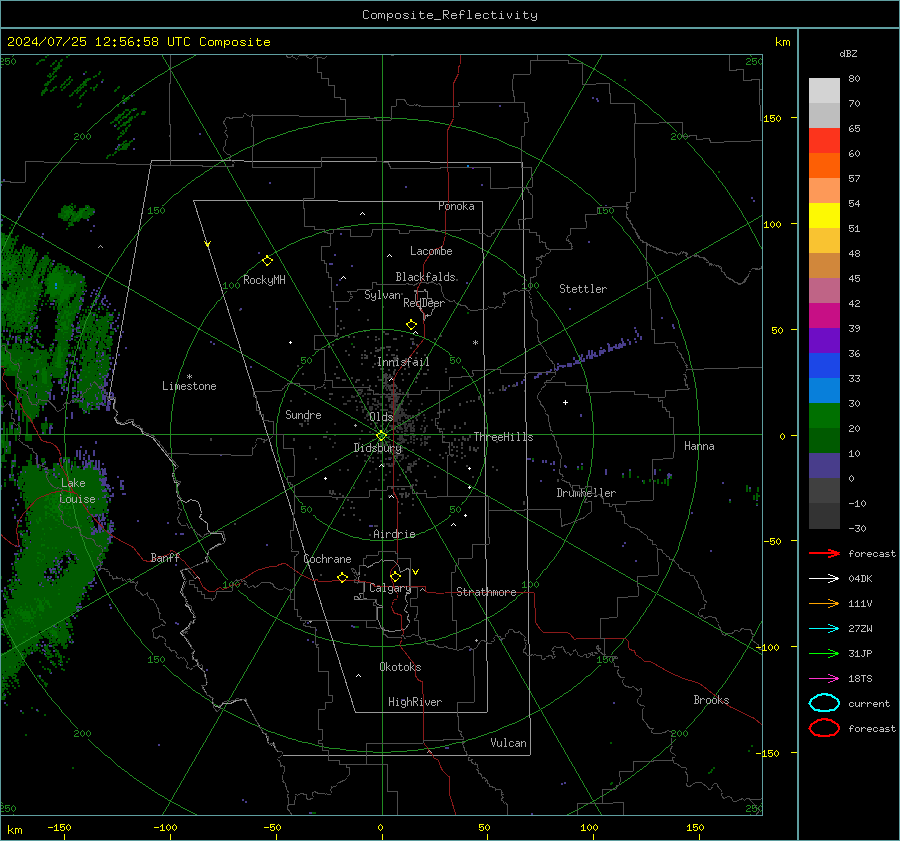Click the magenta swatch in the dBZ scale
Screen dimensions: 900x841
coord(824,315)
